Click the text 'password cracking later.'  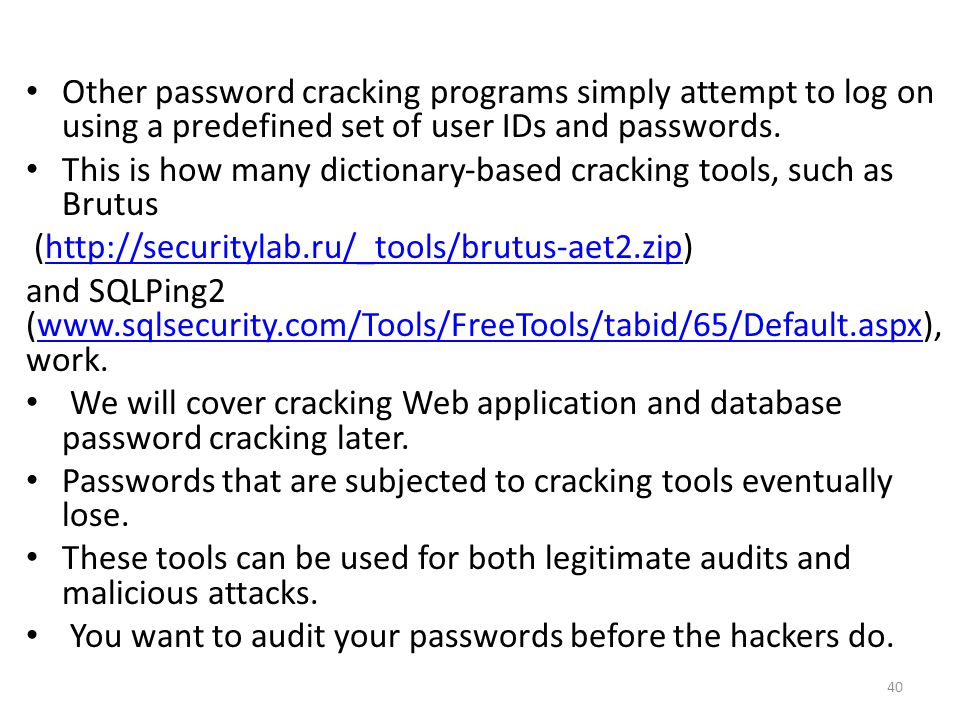(x=235, y=438)
